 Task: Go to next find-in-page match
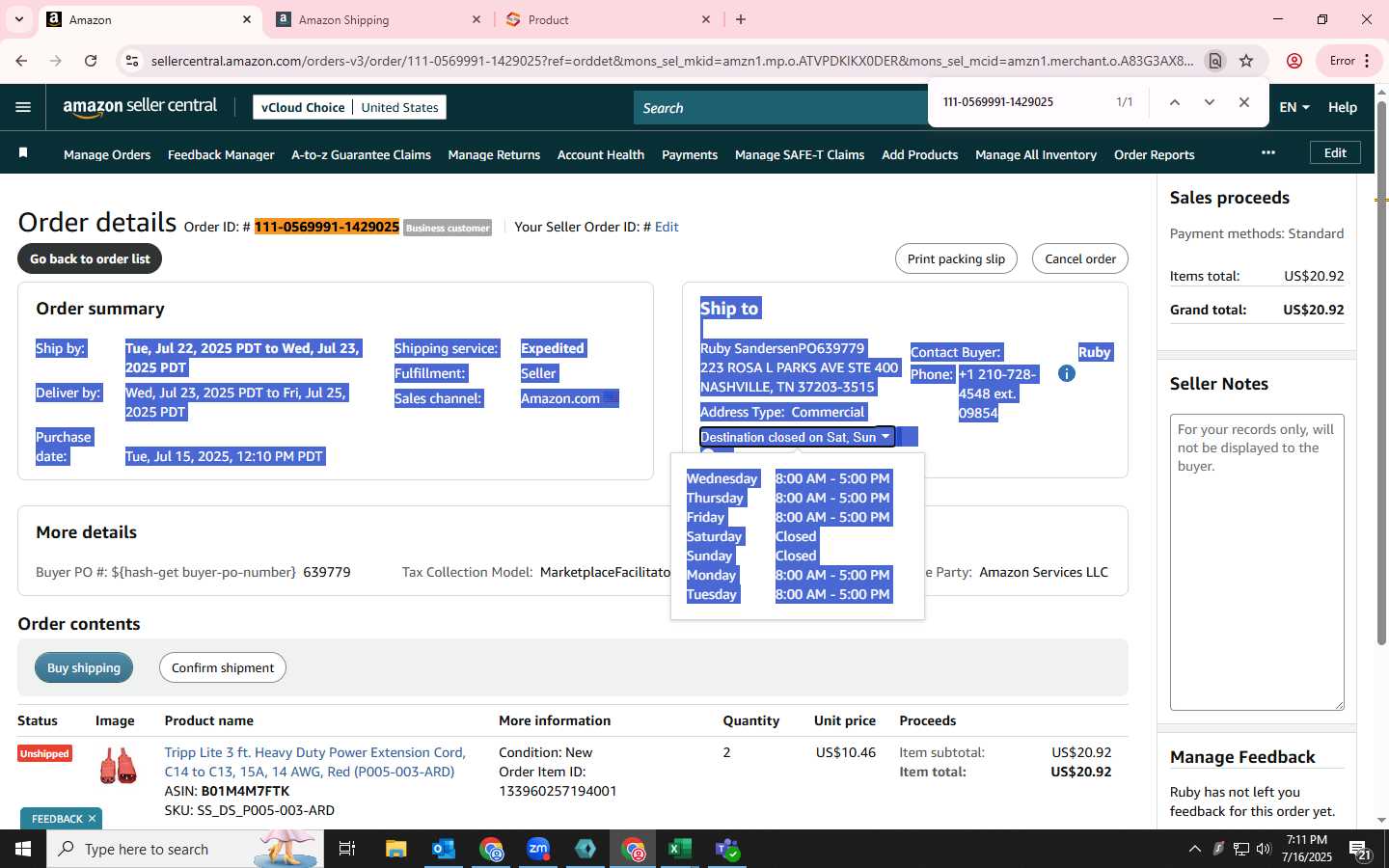(x=1209, y=102)
